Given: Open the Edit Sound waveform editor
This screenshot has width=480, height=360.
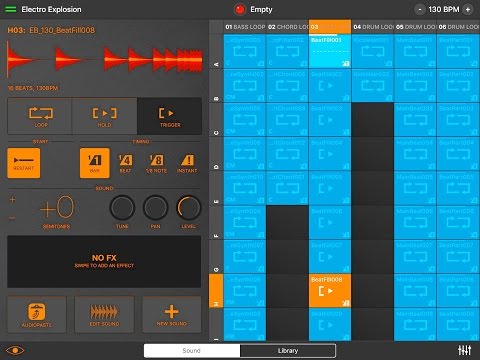Looking at the screenshot, I should pos(104,314).
